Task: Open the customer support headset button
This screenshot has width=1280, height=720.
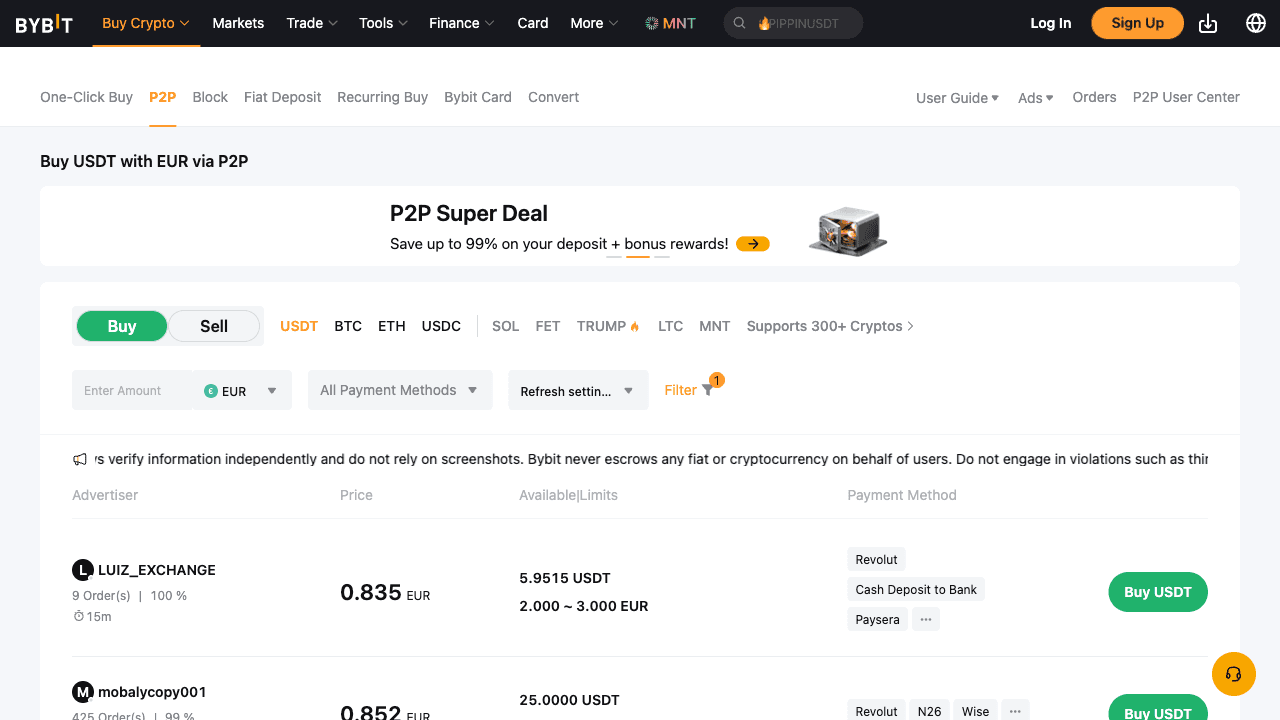Action: click(1234, 674)
